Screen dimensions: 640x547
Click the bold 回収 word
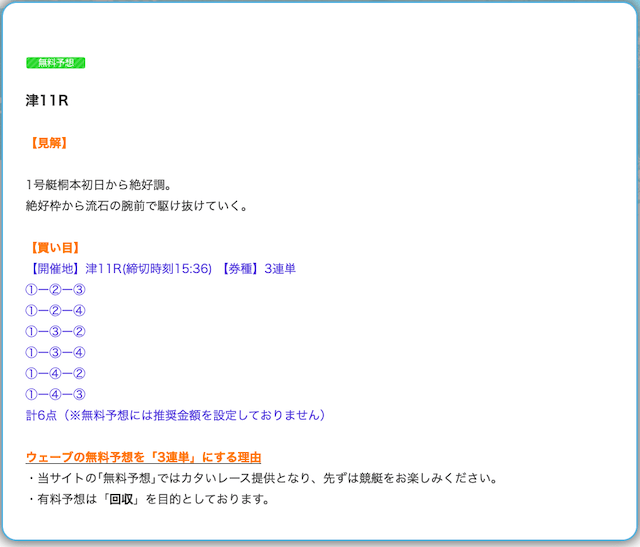point(122,499)
